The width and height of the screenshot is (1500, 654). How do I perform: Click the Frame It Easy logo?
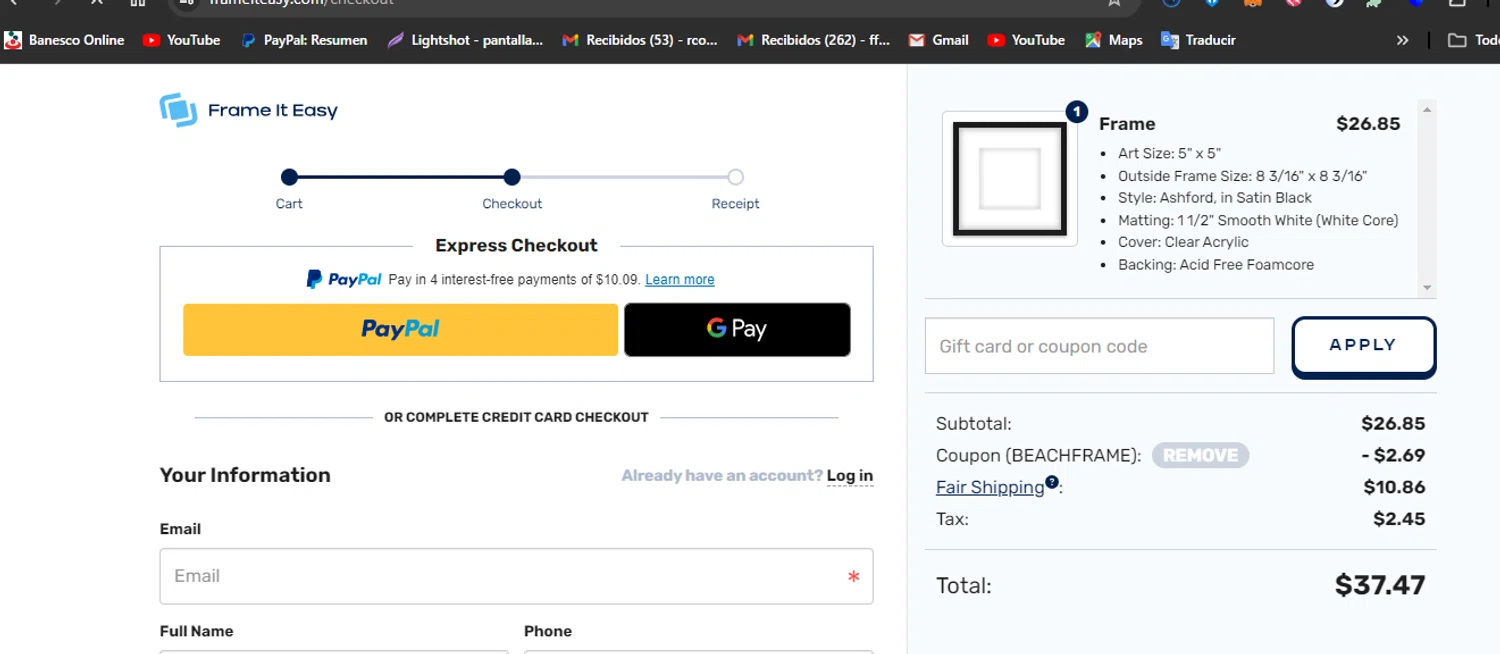249,110
